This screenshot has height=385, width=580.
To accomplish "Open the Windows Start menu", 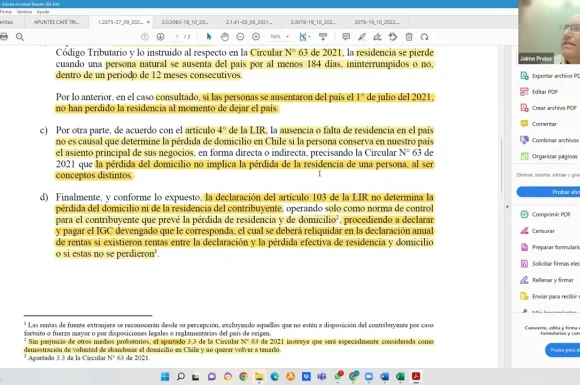I will [165, 376].
